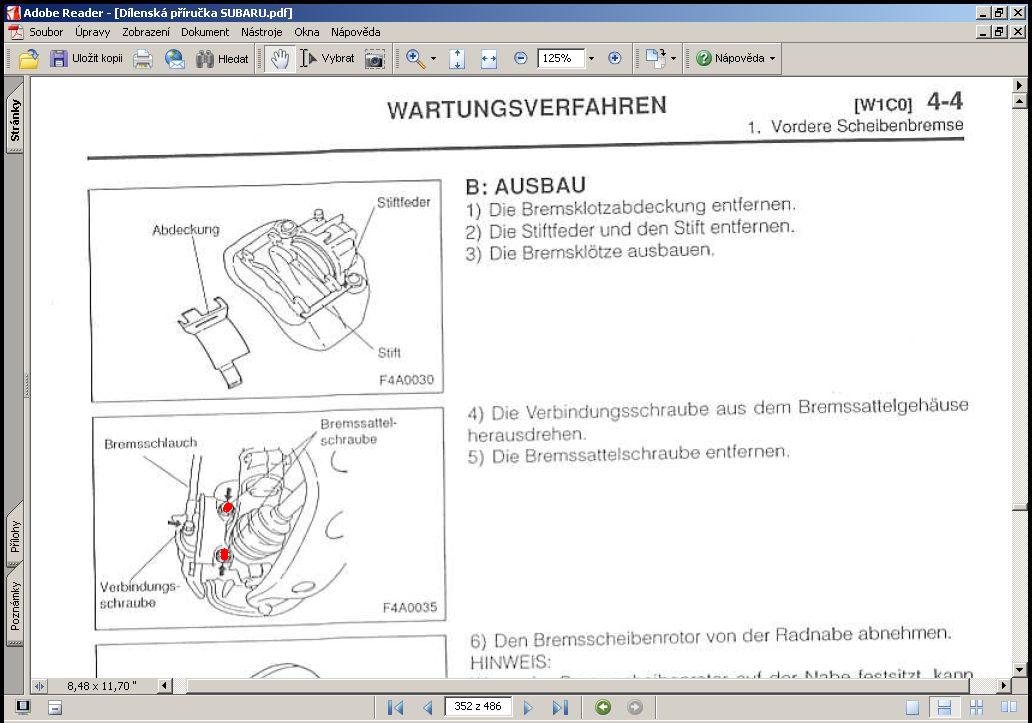Click the Print icon in toolbar
Screen dimensions: 1032x723
coord(143,59)
